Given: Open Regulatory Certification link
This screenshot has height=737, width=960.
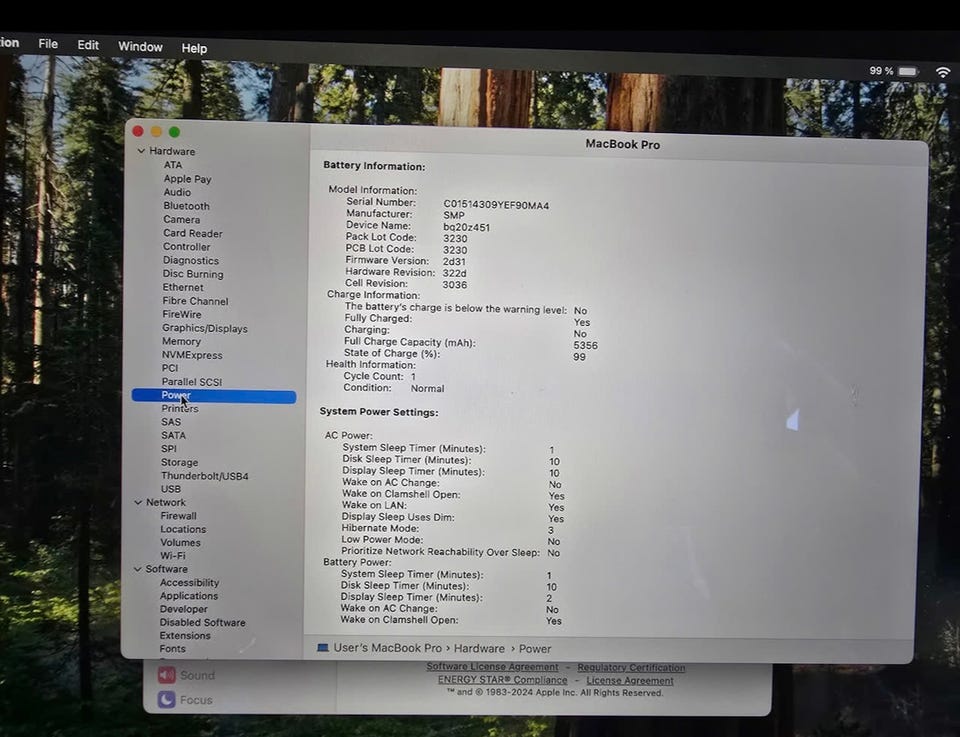Looking at the screenshot, I should point(631,667).
